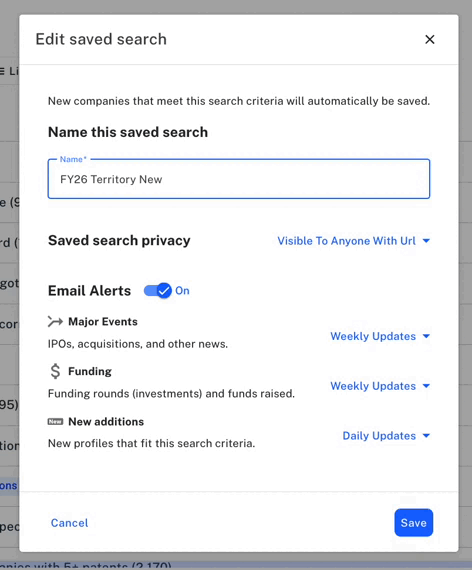This screenshot has height=570, width=472.
Task: Save the edited search
Action: click(413, 523)
